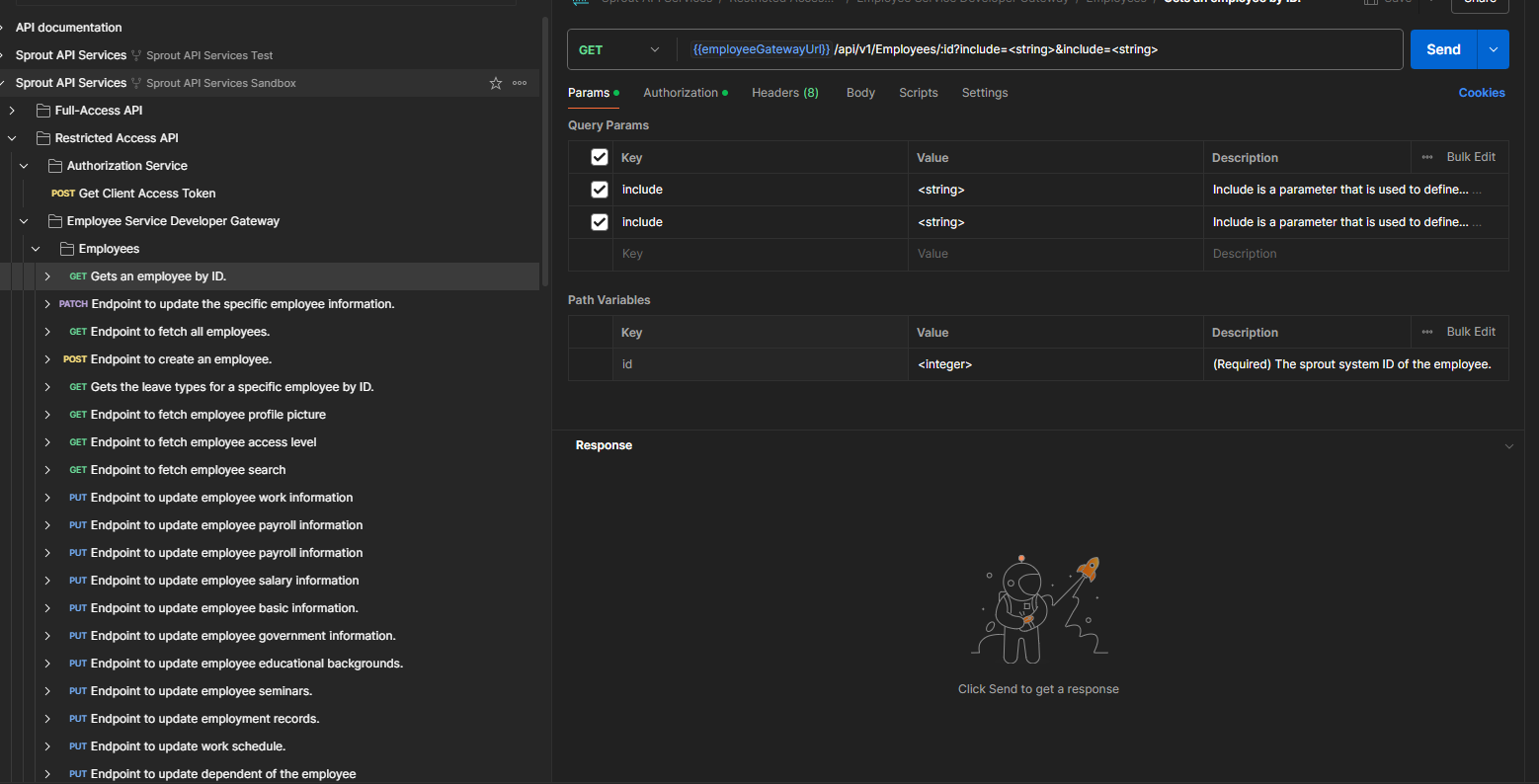Click the Authorization Service folder icon
This screenshot has width=1539, height=784.
tap(55, 166)
